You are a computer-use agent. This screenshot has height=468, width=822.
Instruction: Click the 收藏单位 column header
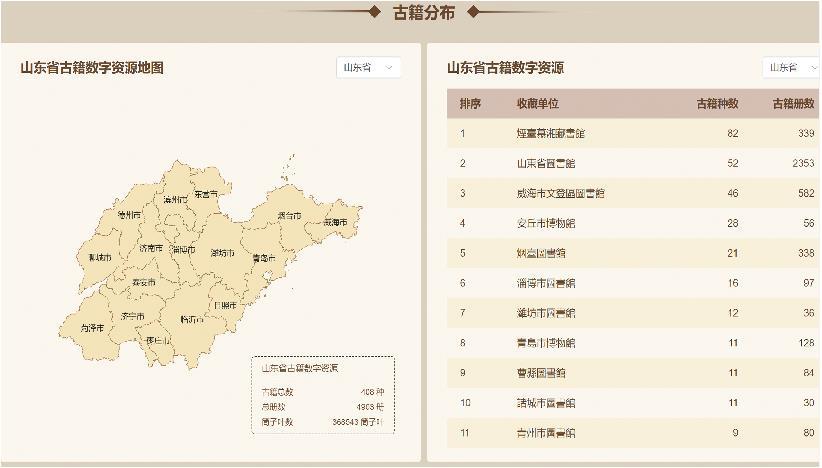(537, 104)
